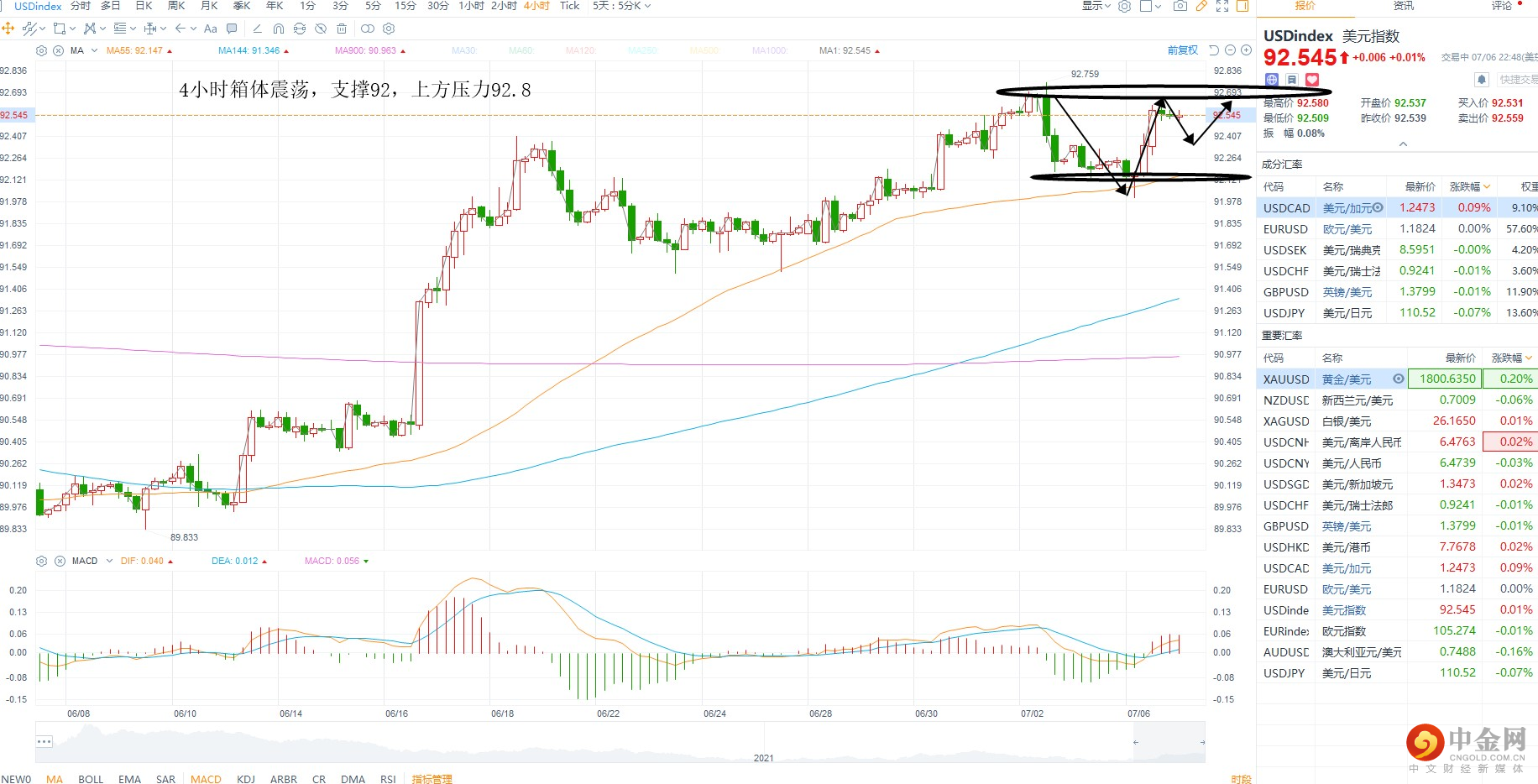This screenshot has width=1538, height=784.
Task: Open the text annotation tool (Aa)
Action: click(210, 29)
